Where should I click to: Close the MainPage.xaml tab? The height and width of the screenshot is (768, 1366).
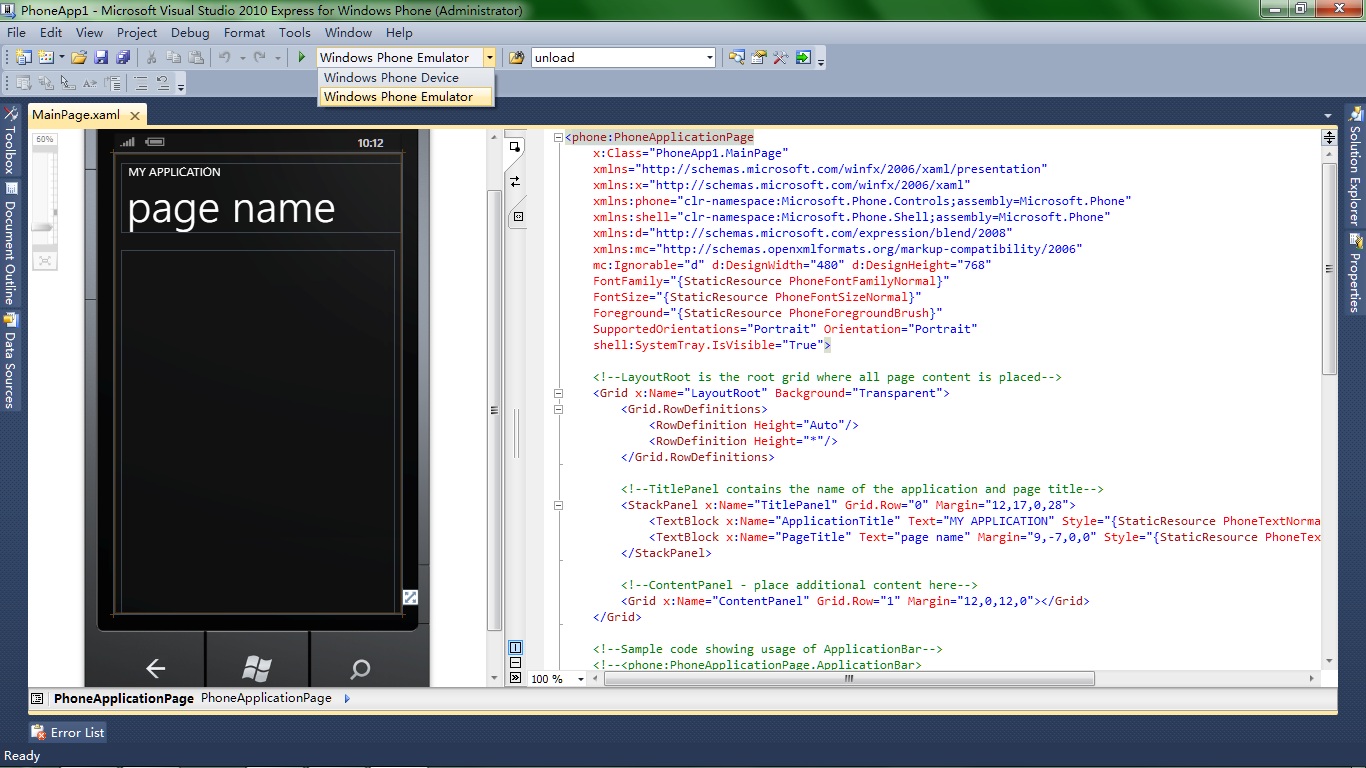(136, 116)
